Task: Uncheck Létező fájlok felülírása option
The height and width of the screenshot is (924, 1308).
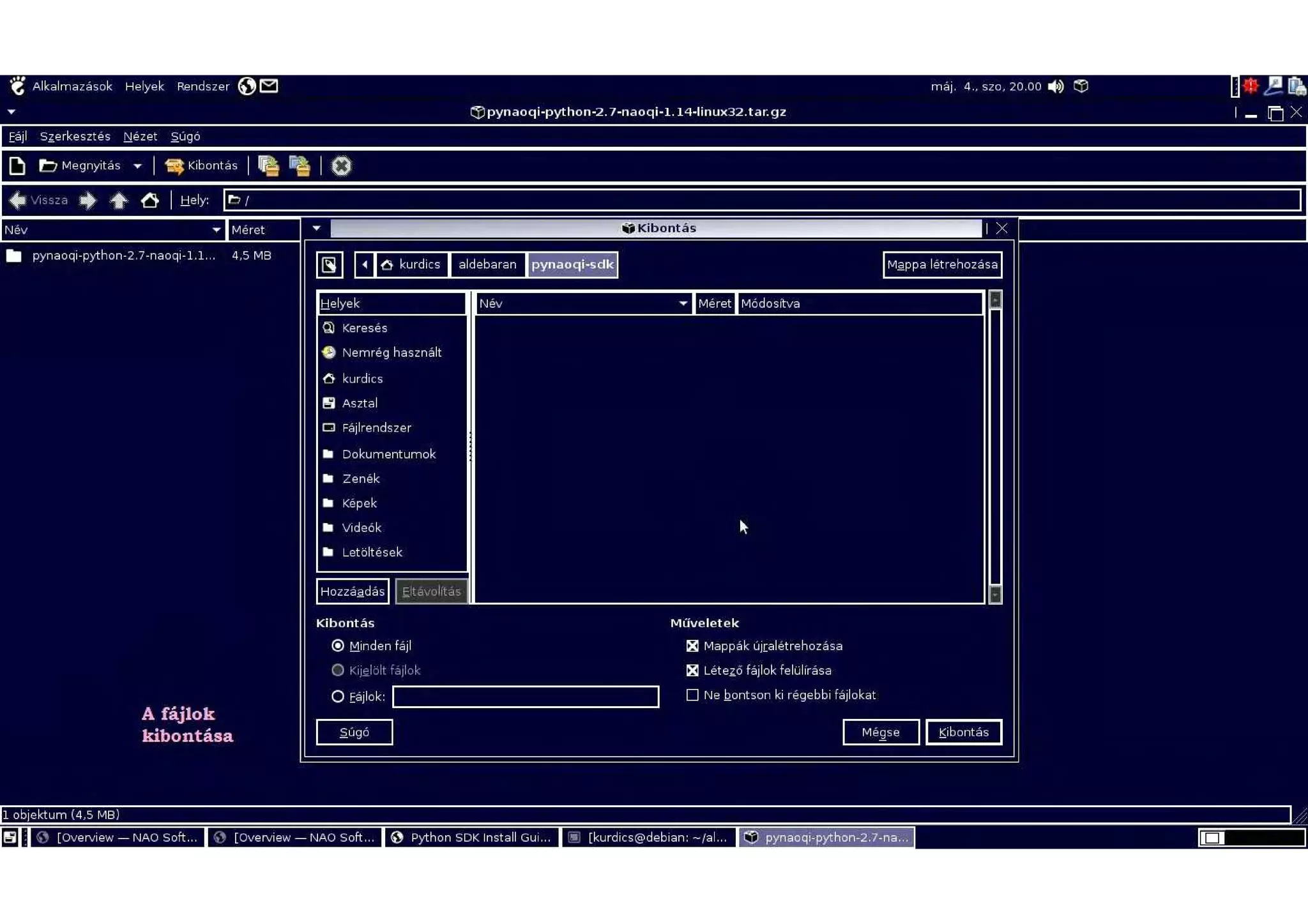Action: pyautogui.click(x=692, y=670)
